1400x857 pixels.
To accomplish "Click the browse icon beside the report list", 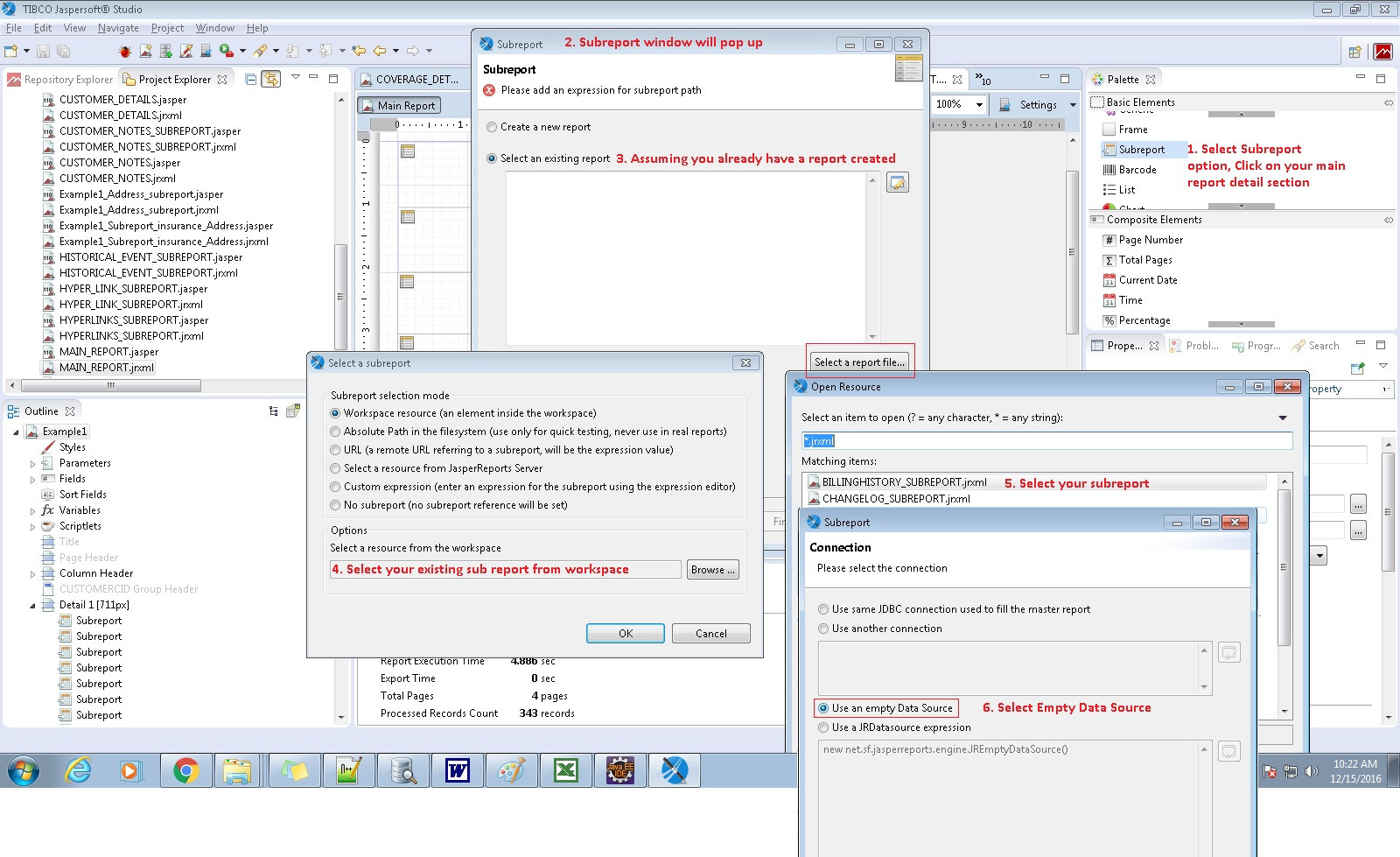I will 898,182.
